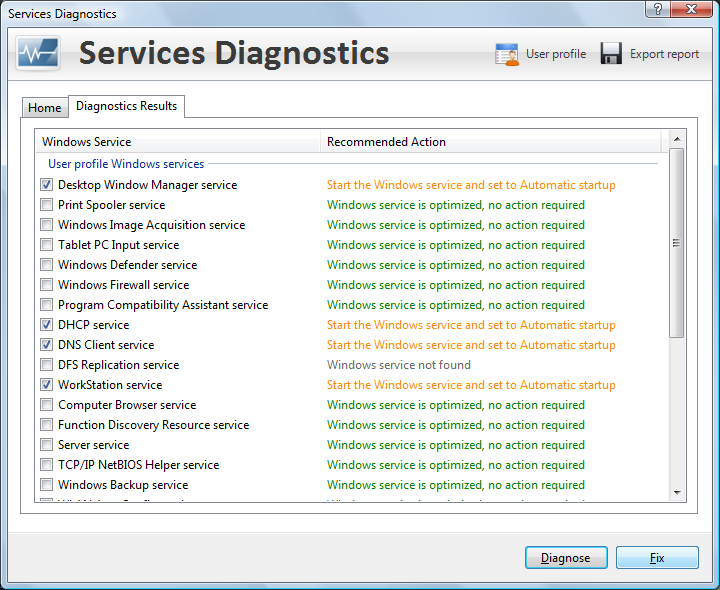Click the scrollbar up arrow
This screenshot has height=590, width=720.
[x=677, y=139]
